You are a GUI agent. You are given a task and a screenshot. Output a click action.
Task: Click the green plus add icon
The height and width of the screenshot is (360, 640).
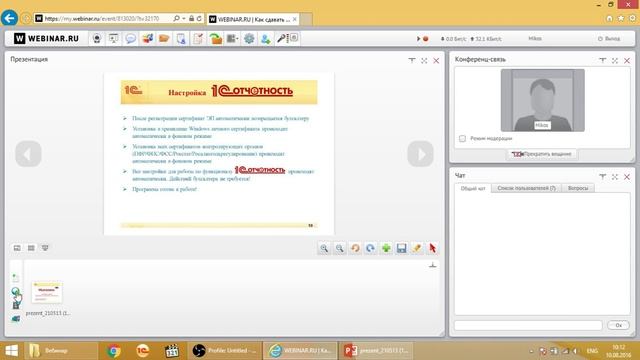pos(386,248)
